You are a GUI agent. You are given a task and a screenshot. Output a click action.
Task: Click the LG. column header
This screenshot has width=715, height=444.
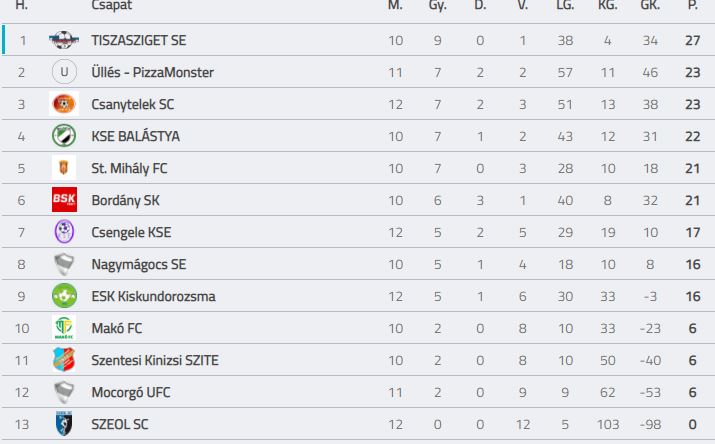click(565, 5)
